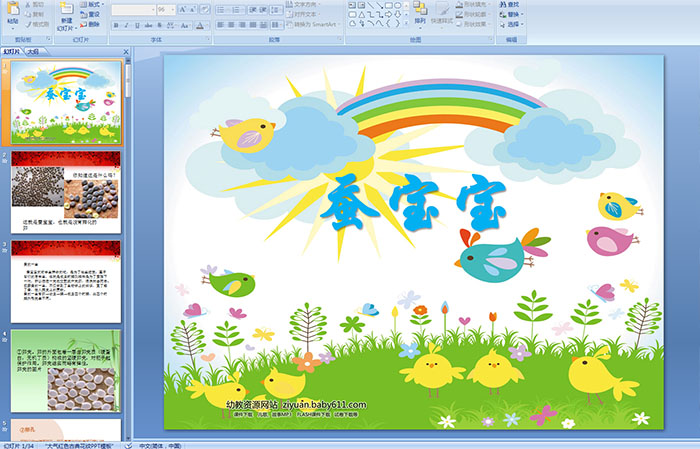The height and width of the screenshot is (449, 700).
Task: Select the Arrow line shape
Action: pos(380,5)
